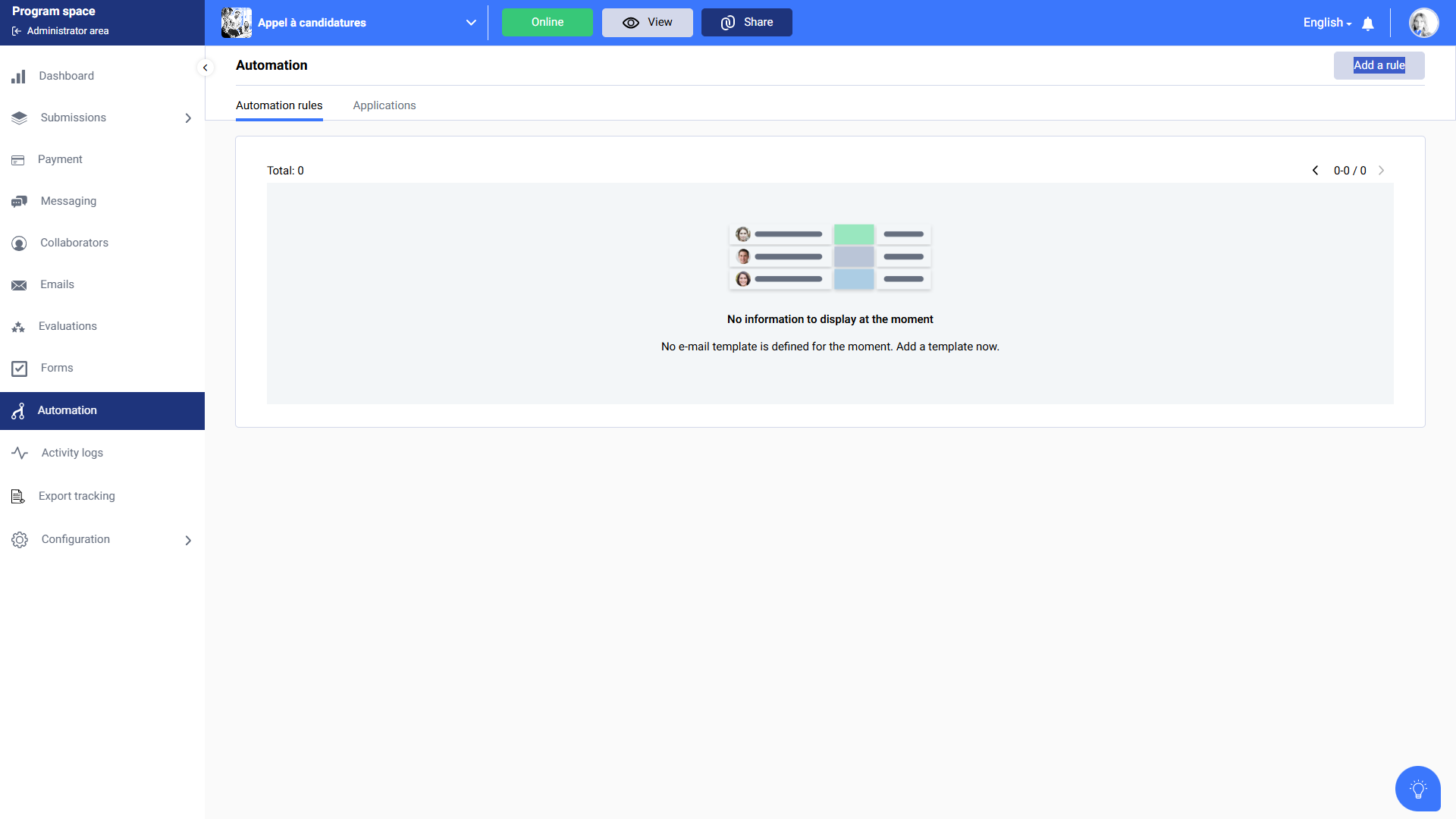The width and height of the screenshot is (1456, 819).
Task: Open the Dashboard bar chart icon
Action: [x=19, y=77]
